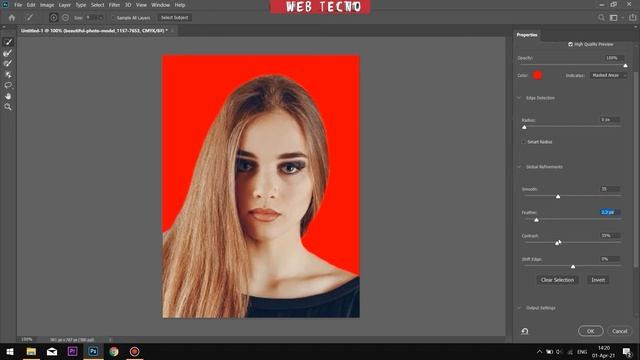Click the Clear Selection button

point(557,280)
